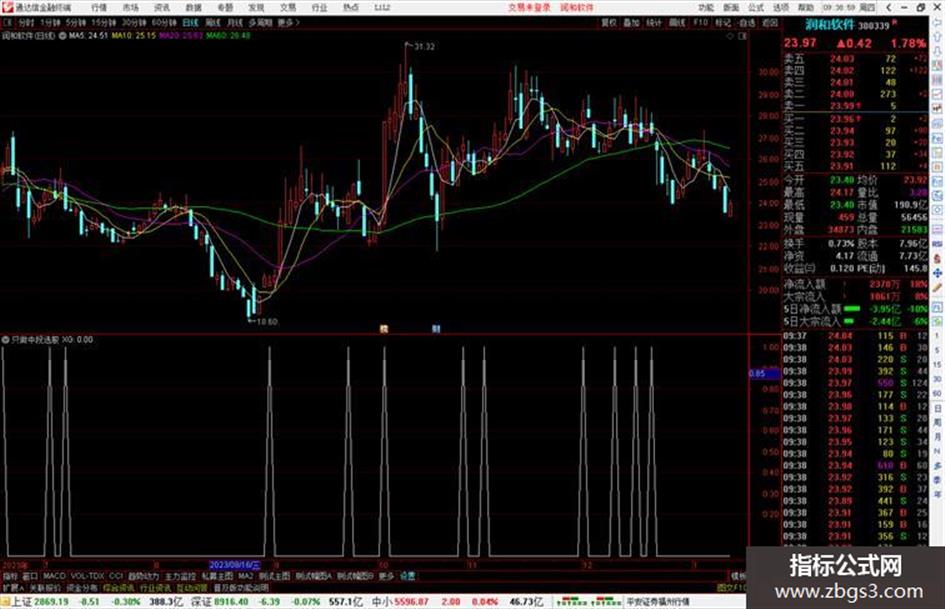The height and width of the screenshot is (609, 945).
Task: Select the 主力监控 indicator tab
Action: tap(180, 576)
